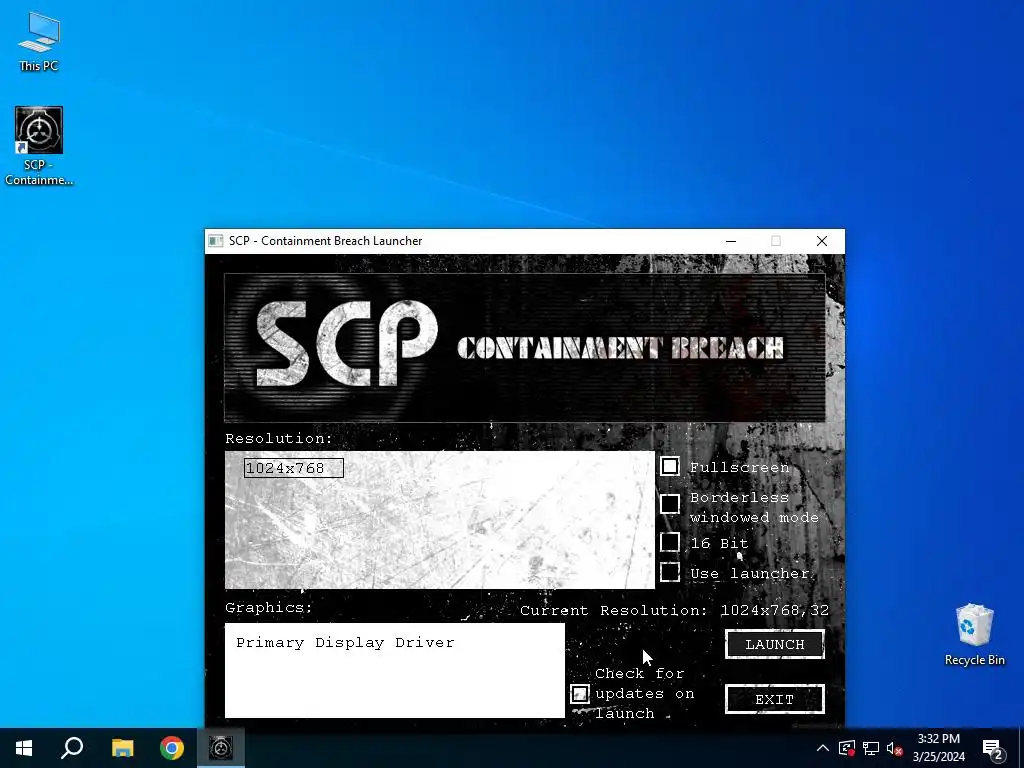Click the muted volume tray icon
1024x768 pixels.
pyautogui.click(x=894, y=748)
